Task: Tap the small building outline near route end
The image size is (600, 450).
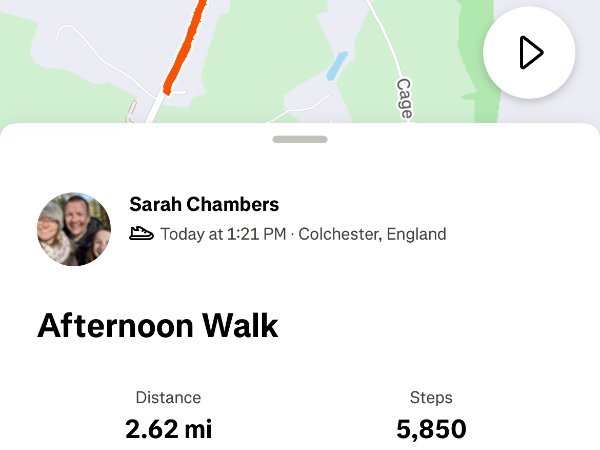Action: (x=132, y=110)
